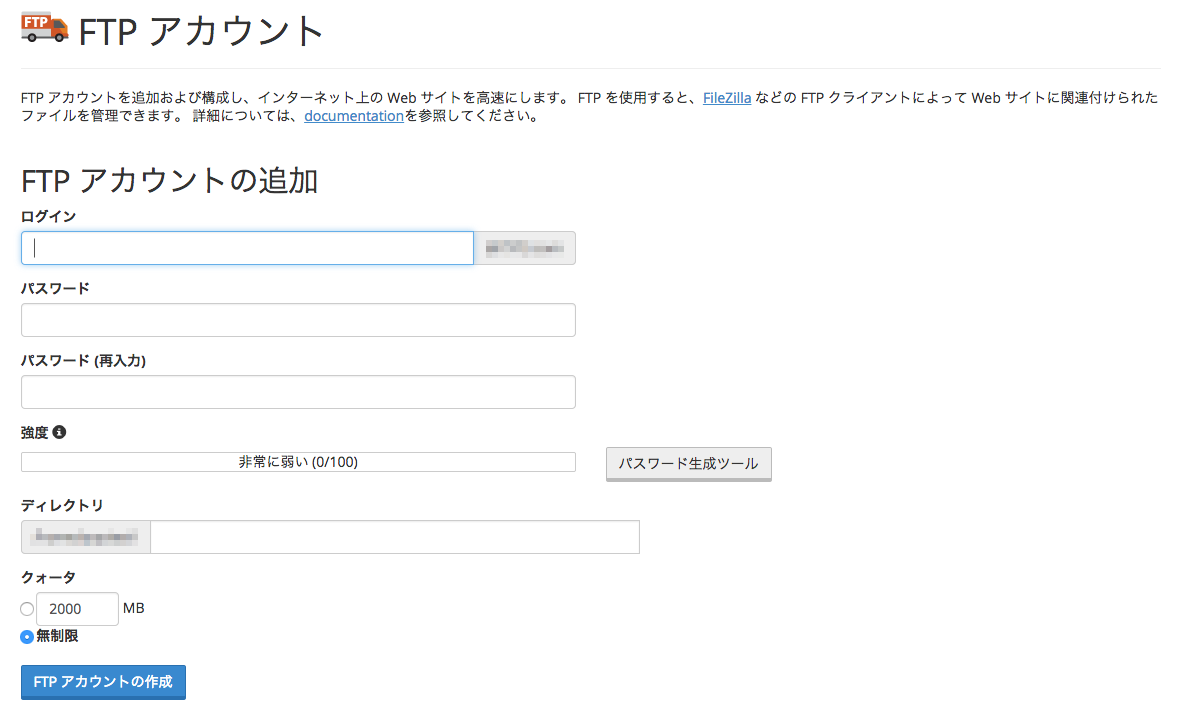Click the blurred prefix box before directory field

click(86, 537)
